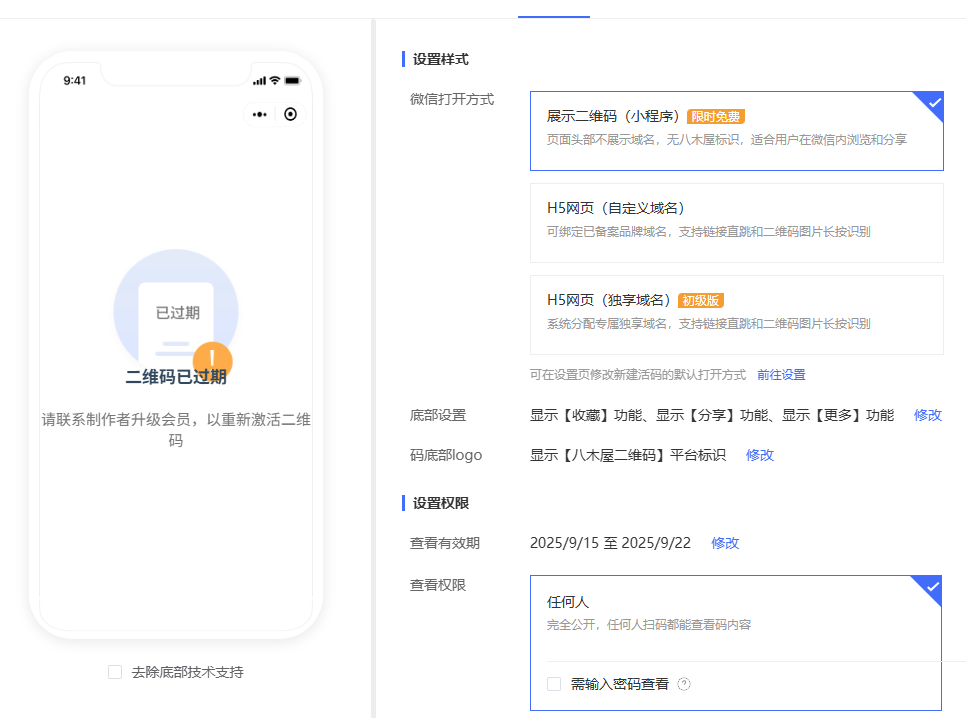Image resolution: width=966 pixels, height=718 pixels.
Task: Select H5网页（自定义域名） option
Action: coord(737,223)
